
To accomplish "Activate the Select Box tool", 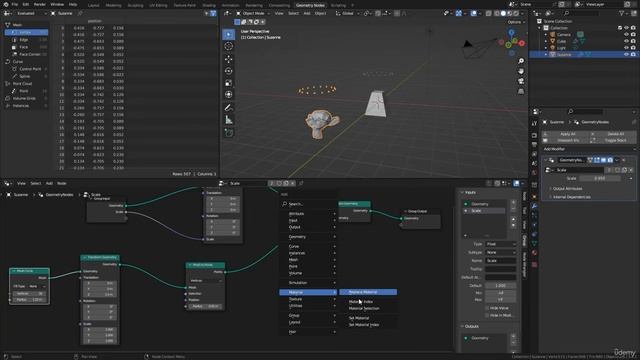I will [229, 34].
